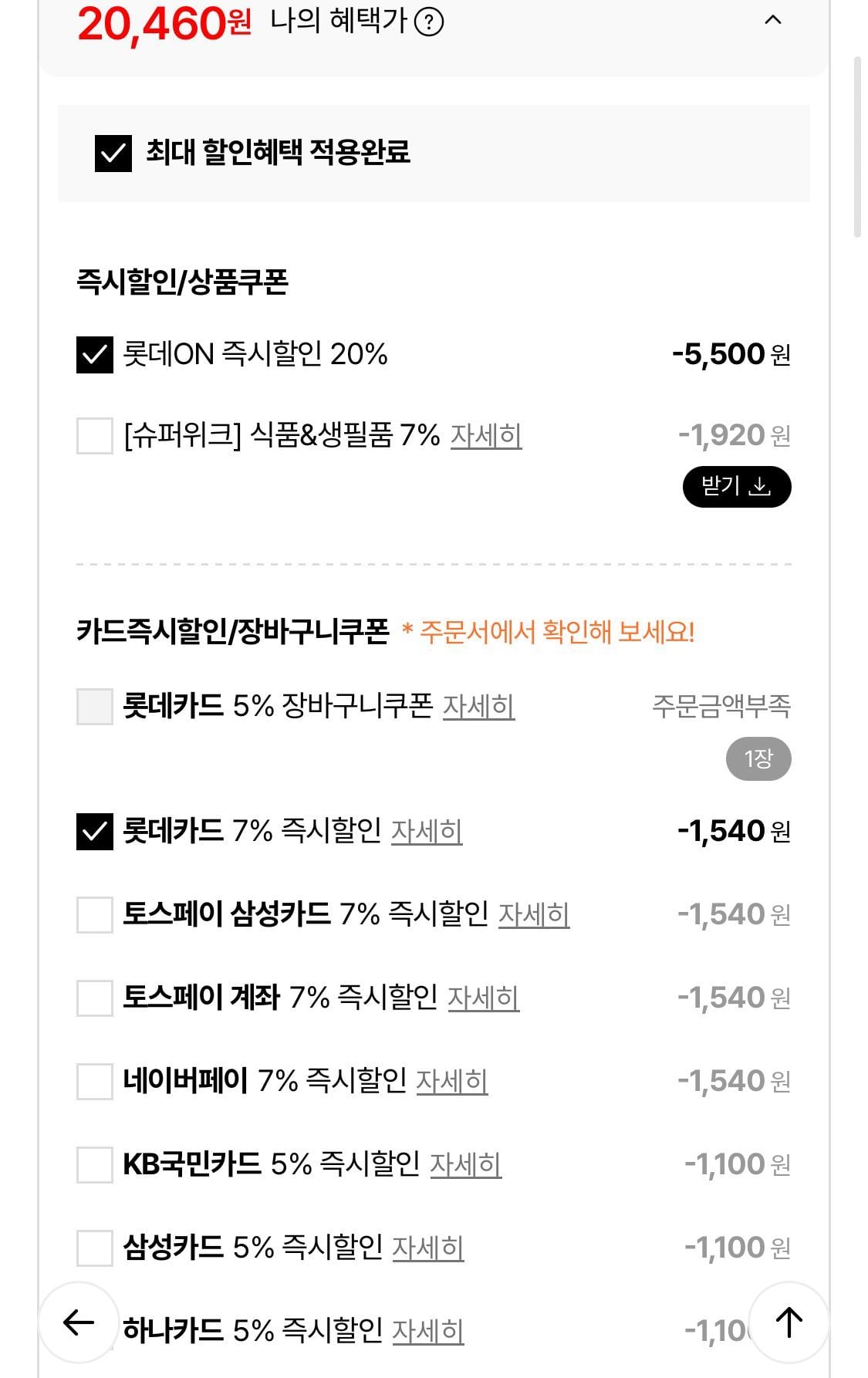Click the help icon beside 나의 혜택가
This screenshot has width=868, height=1378.
pos(429,22)
